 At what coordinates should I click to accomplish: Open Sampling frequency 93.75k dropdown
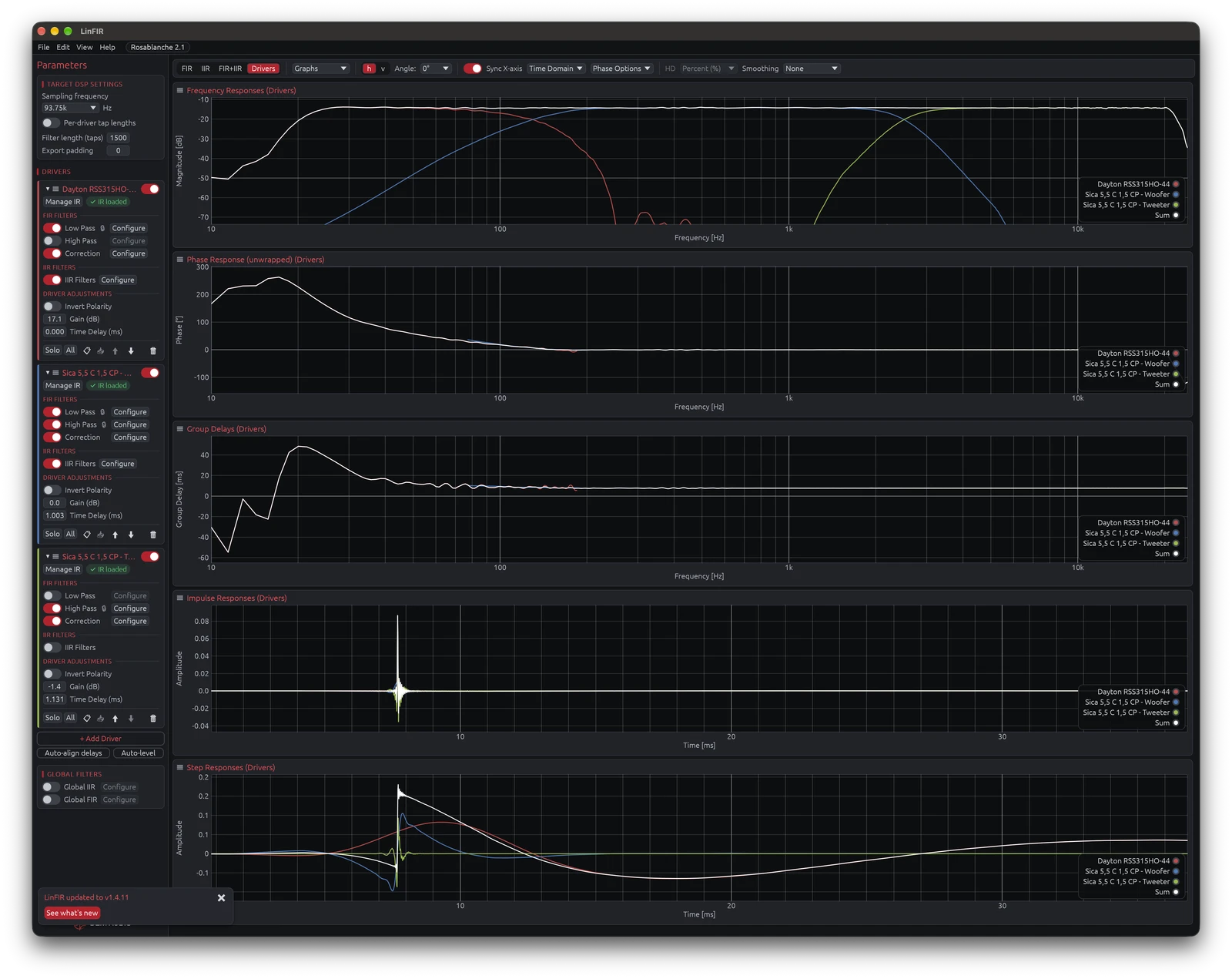pos(70,108)
